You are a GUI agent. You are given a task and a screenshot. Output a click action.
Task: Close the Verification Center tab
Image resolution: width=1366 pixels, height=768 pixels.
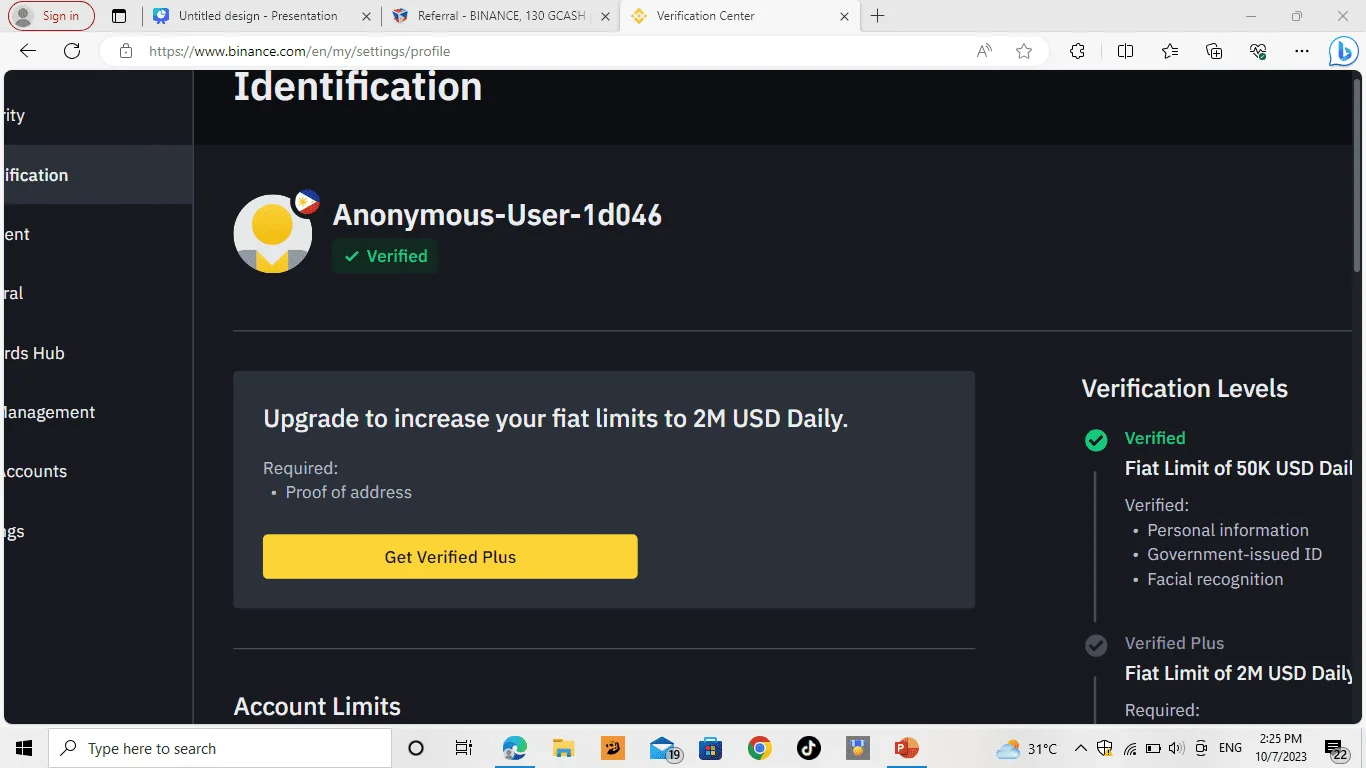(x=844, y=16)
